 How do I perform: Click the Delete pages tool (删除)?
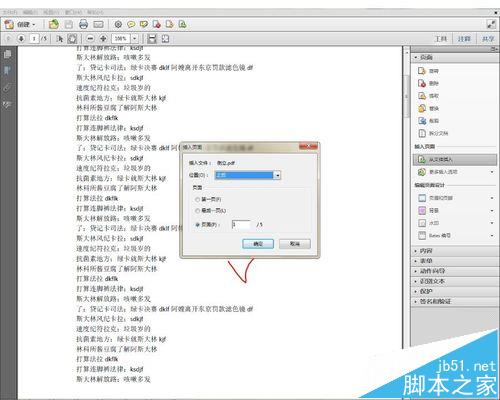point(429,83)
